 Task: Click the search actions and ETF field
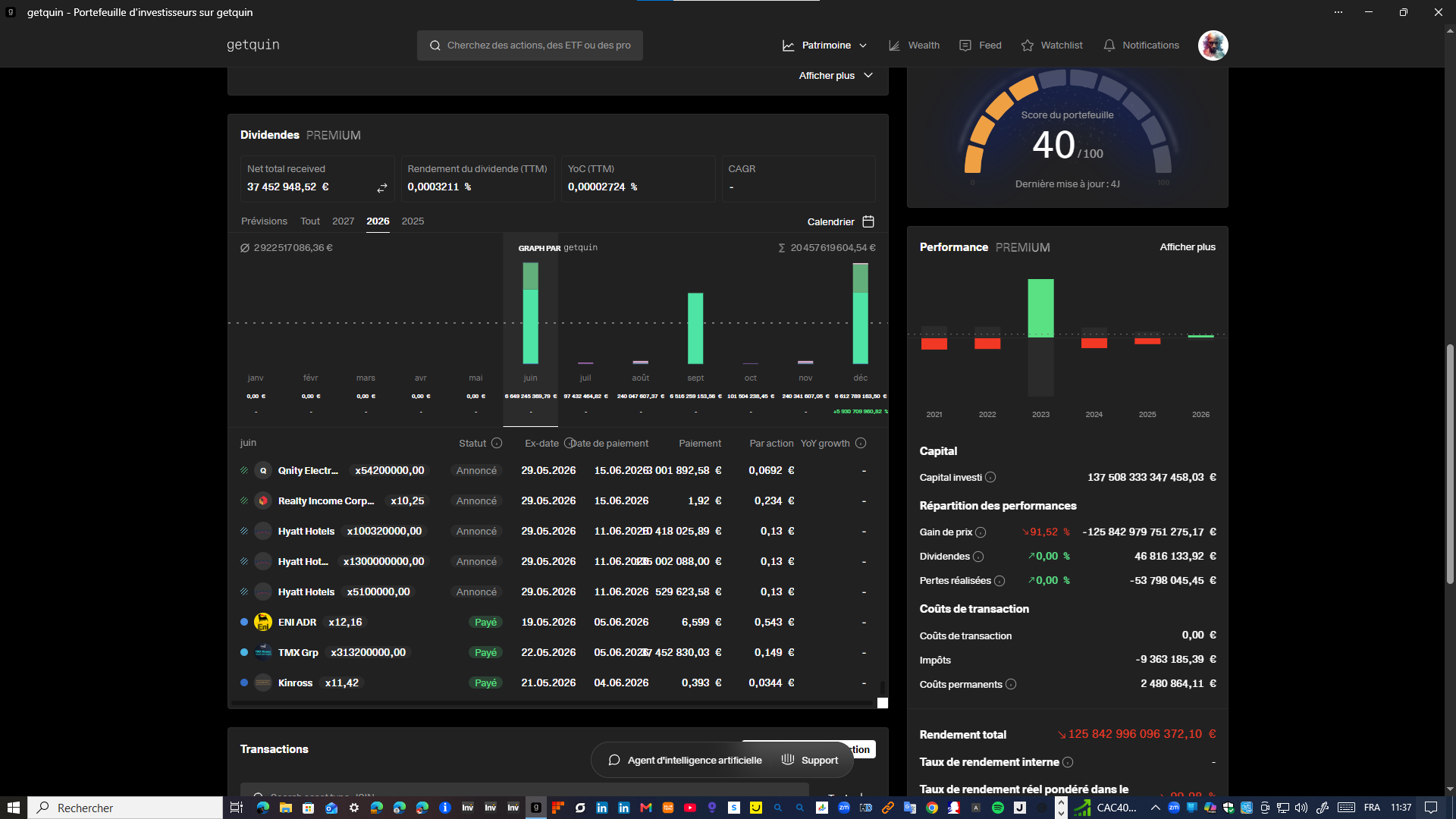[x=530, y=45]
